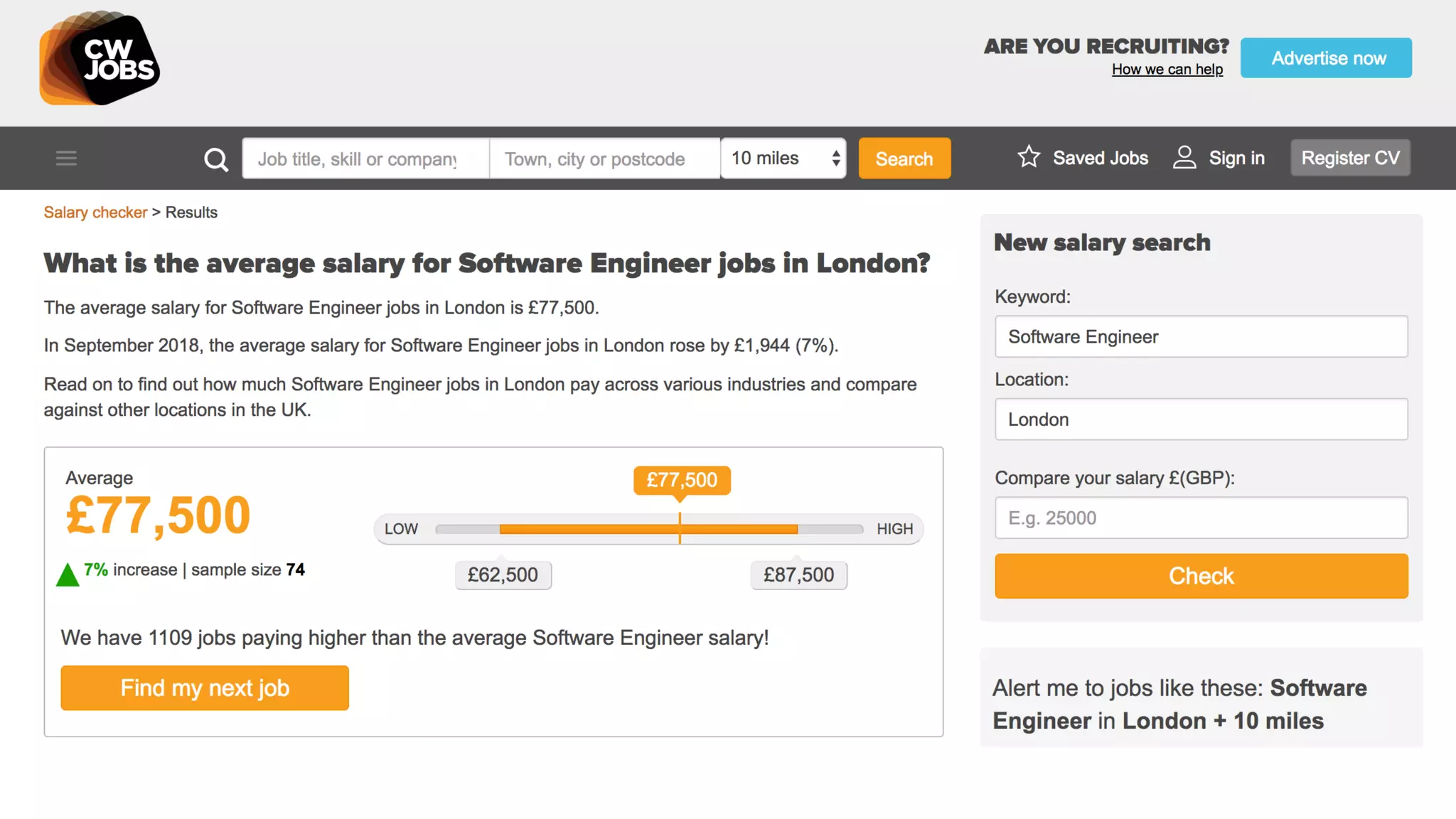The height and width of the screenshot is (819, 1456).
Task: Open the How we can help link
Action: [x=1167, y=70]
